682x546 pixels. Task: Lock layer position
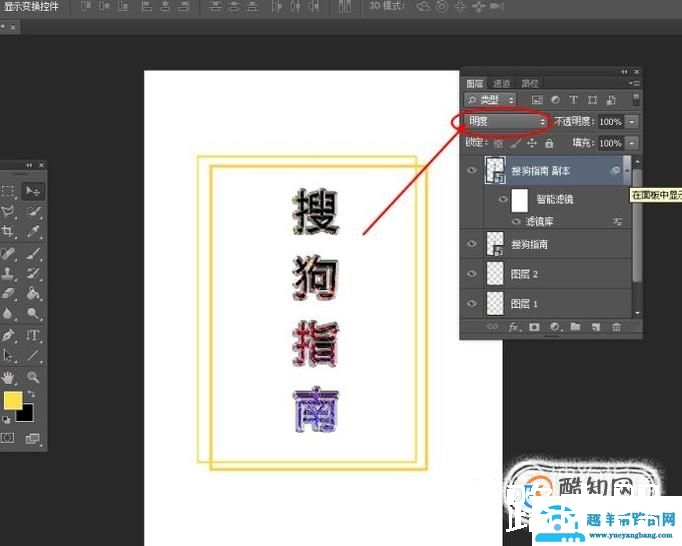[x=532, y=143]
